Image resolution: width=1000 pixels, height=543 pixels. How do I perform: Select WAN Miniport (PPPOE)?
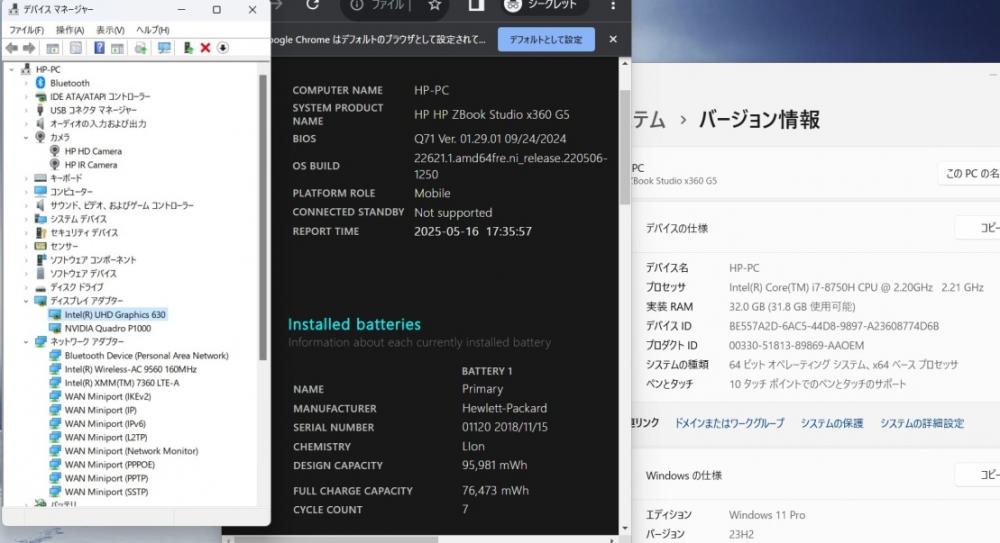click(110, 465)
